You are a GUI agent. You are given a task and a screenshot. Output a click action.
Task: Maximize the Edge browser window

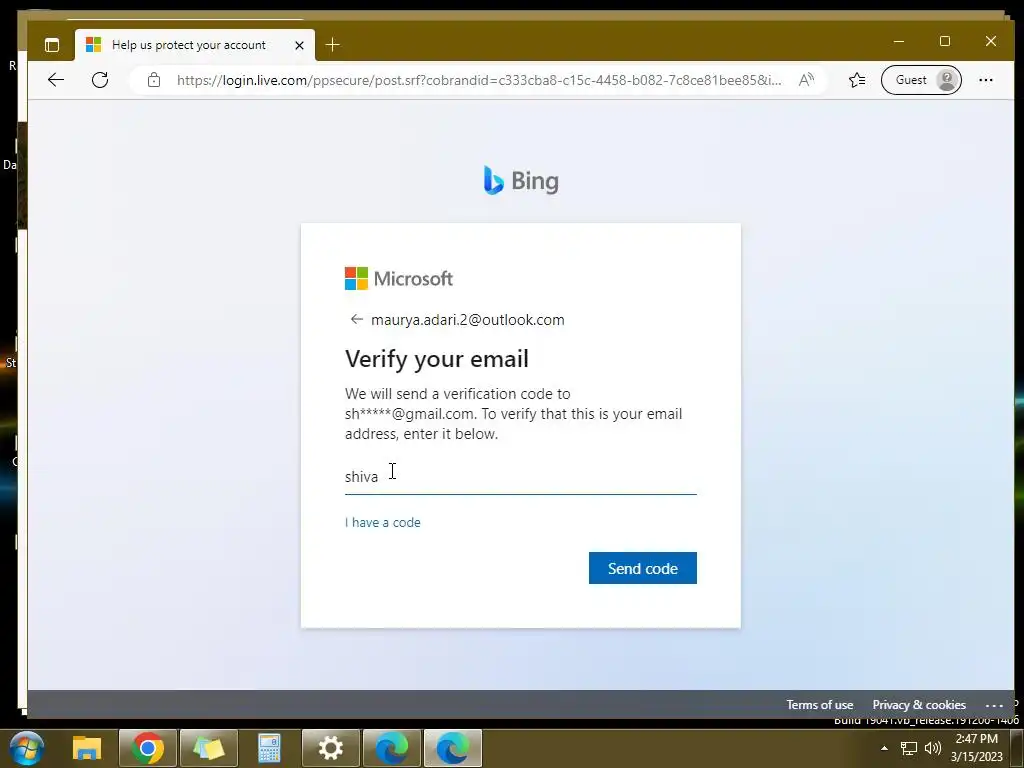[x=944, y=41]
